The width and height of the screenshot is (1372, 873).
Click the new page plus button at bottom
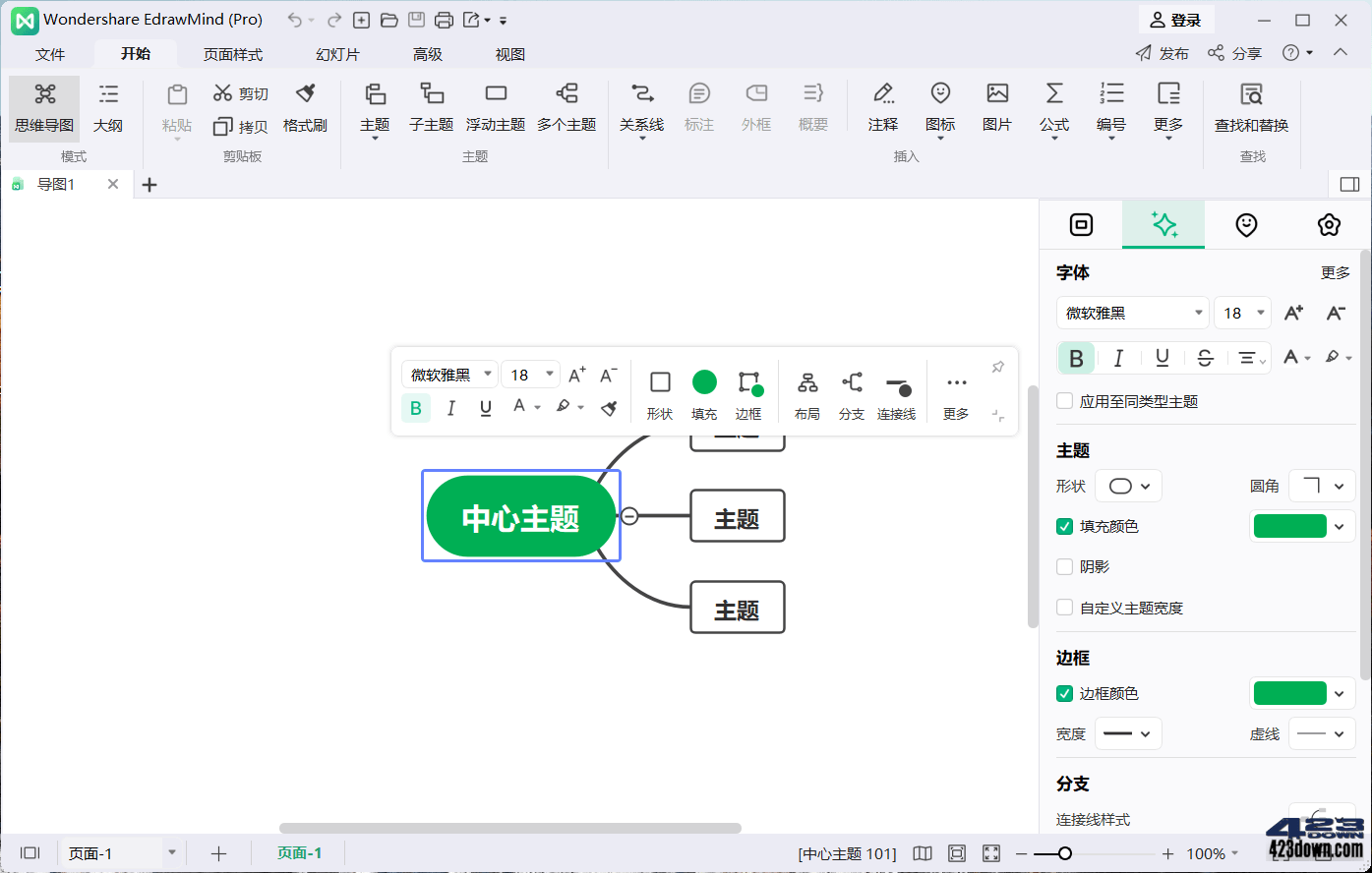[217, 852]
